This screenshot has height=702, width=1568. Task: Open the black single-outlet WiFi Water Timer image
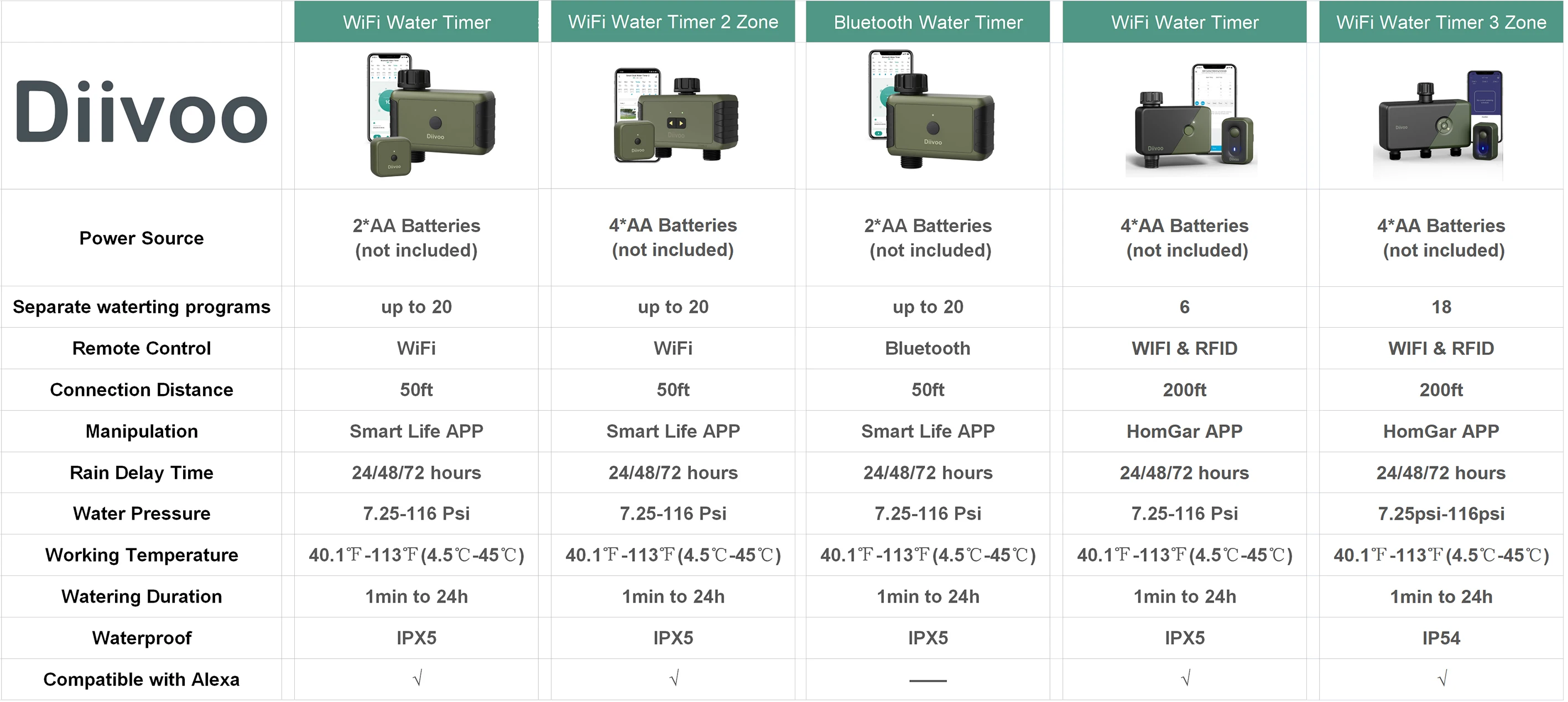pyautogui.click(x=1192, y=119)
